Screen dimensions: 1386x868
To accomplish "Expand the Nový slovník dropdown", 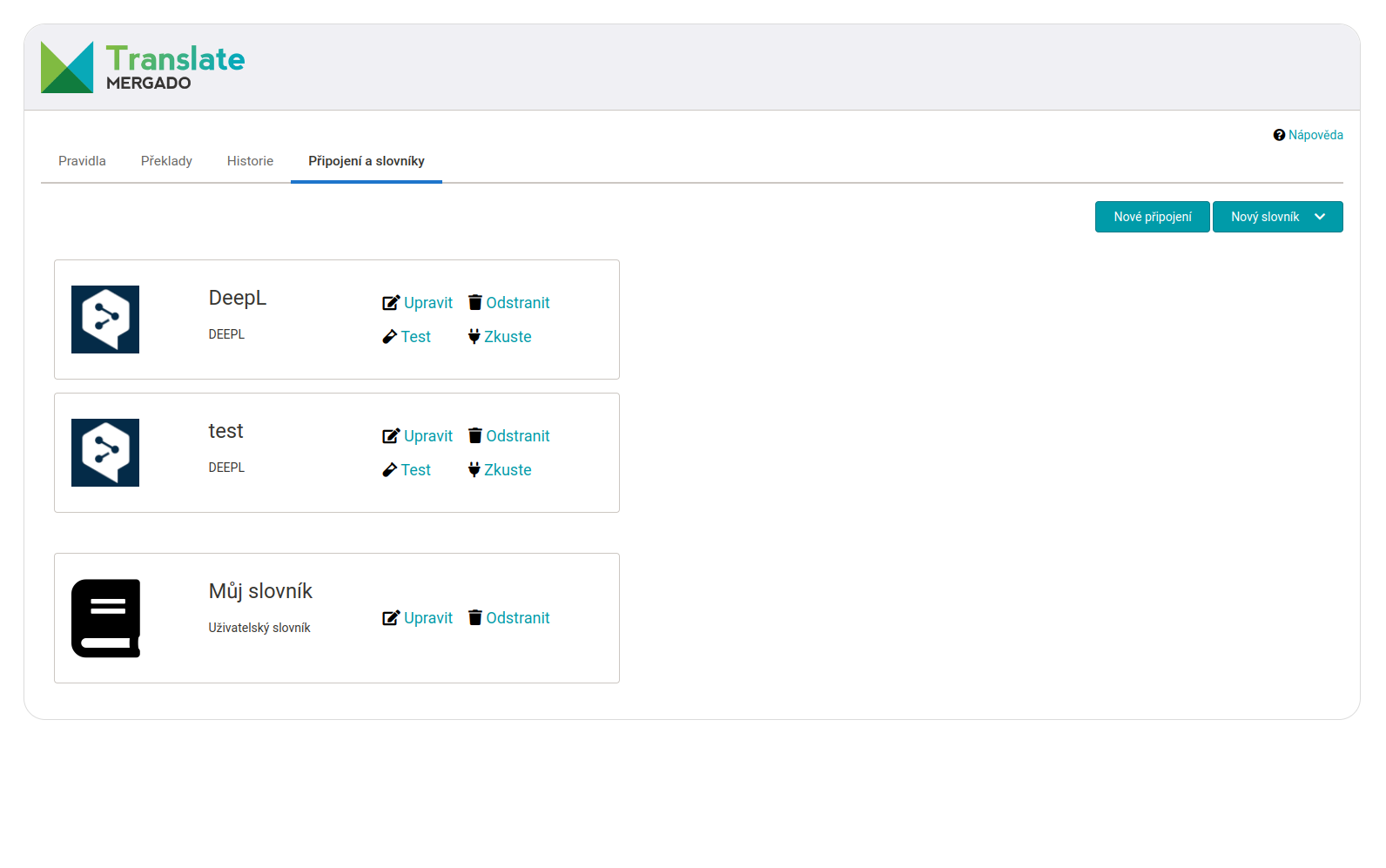I will click(1278, 217).
